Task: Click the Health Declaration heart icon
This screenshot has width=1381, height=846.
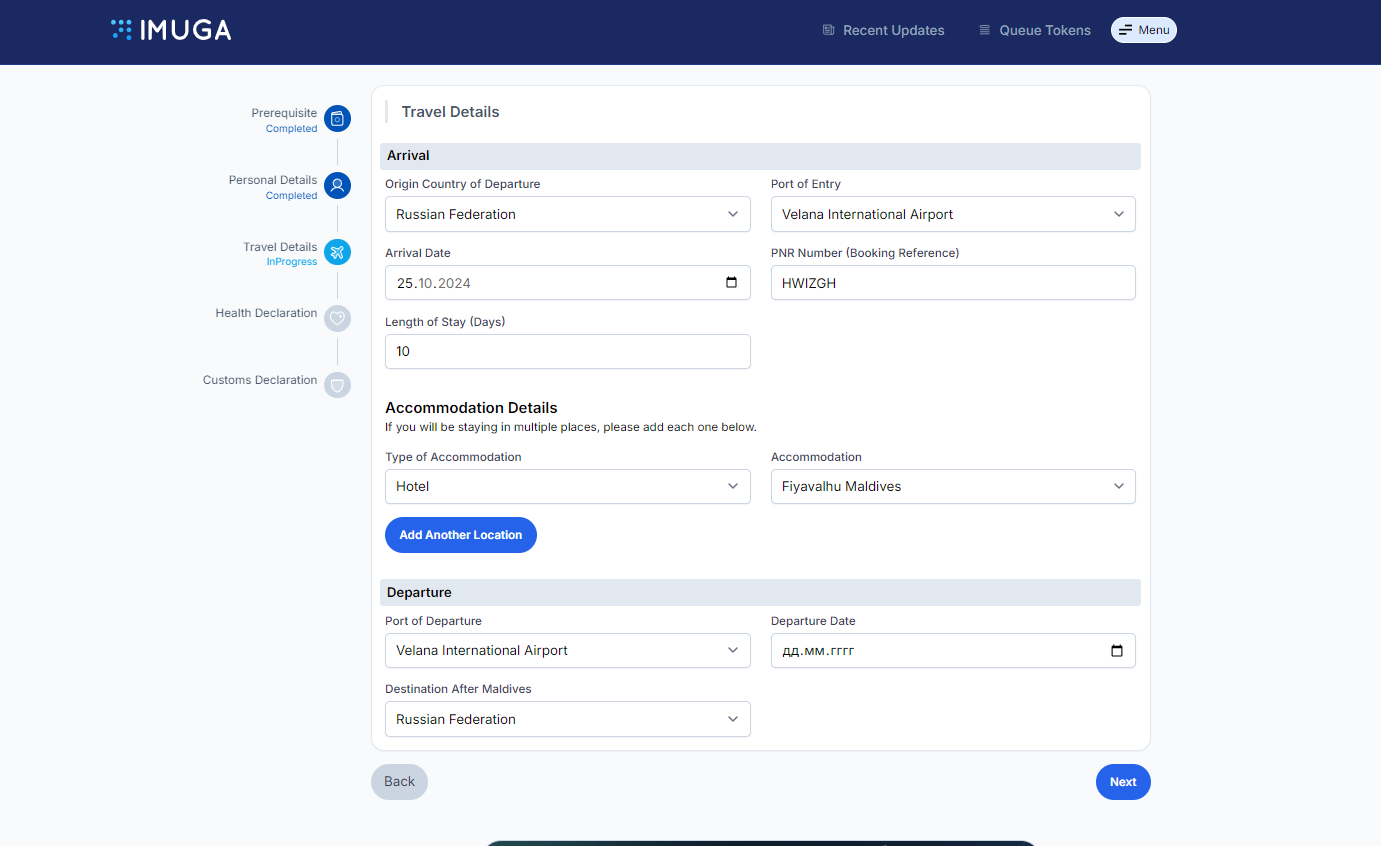Action: pos(337,319)
